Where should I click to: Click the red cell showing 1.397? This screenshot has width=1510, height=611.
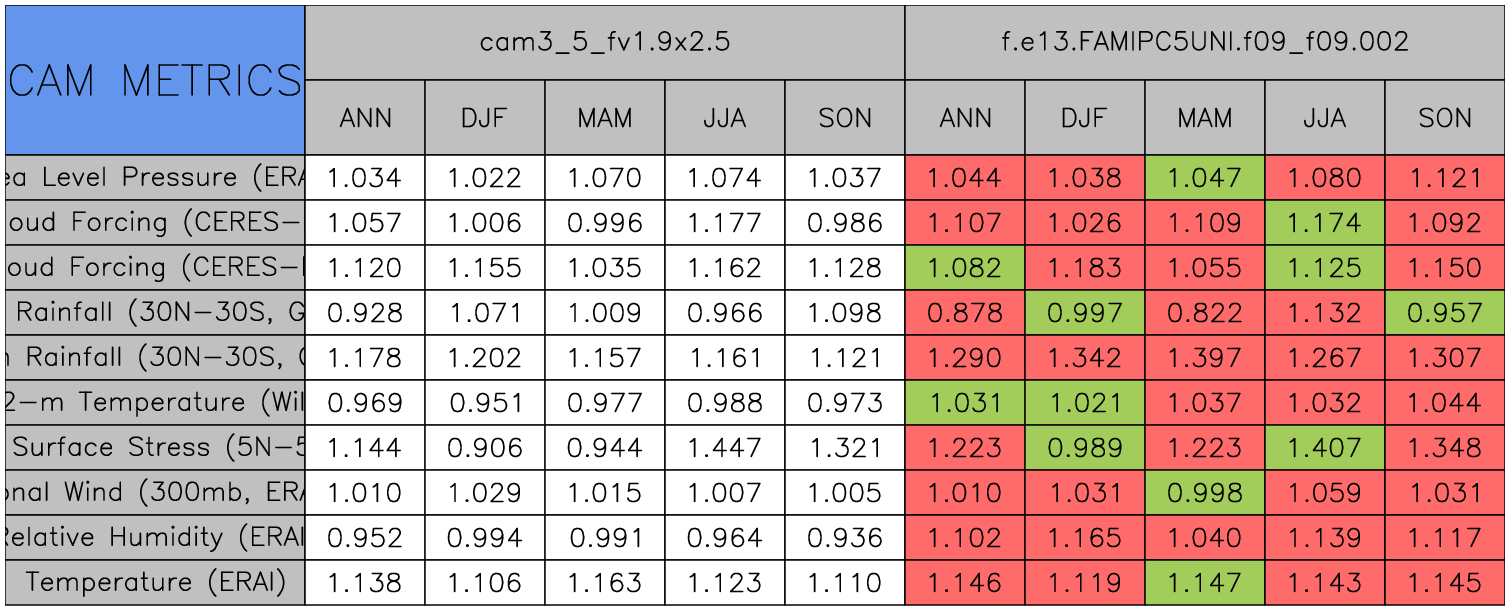coord(1204,358)
